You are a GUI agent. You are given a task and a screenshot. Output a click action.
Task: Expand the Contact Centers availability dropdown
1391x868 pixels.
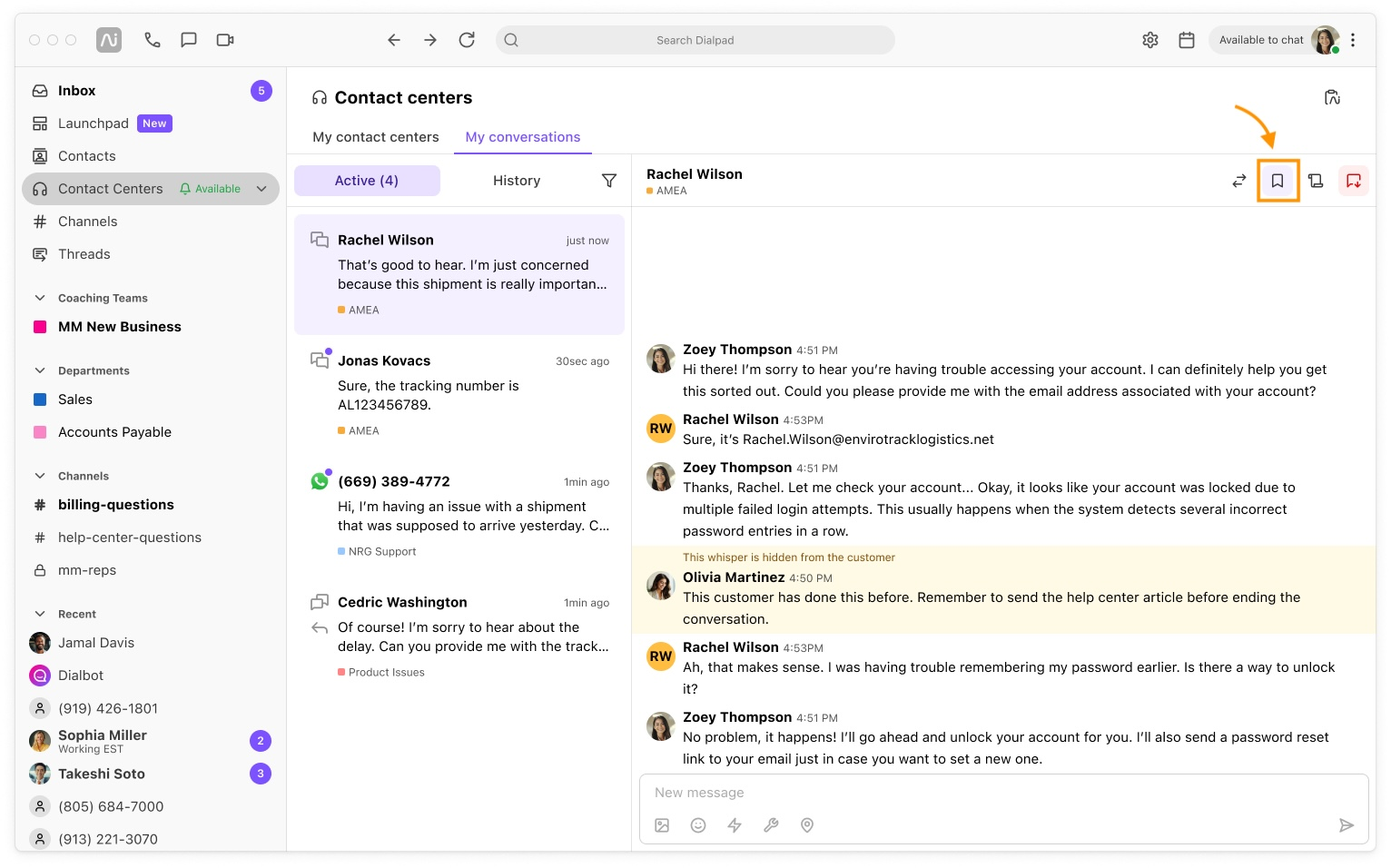(x=261, y=189)
